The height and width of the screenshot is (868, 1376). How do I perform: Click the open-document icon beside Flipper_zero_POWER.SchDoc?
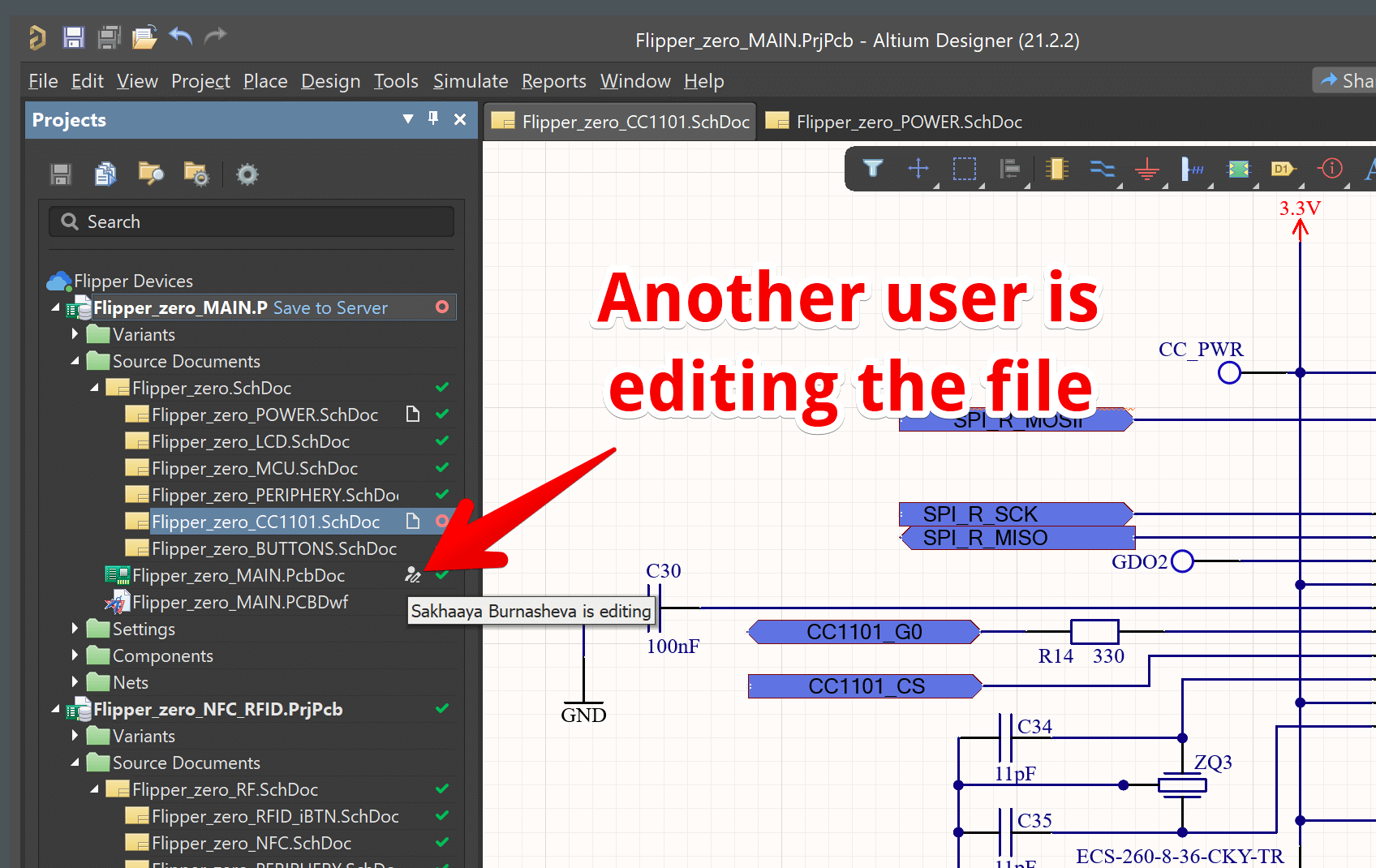pyautogui.click(x=413, y=415)
